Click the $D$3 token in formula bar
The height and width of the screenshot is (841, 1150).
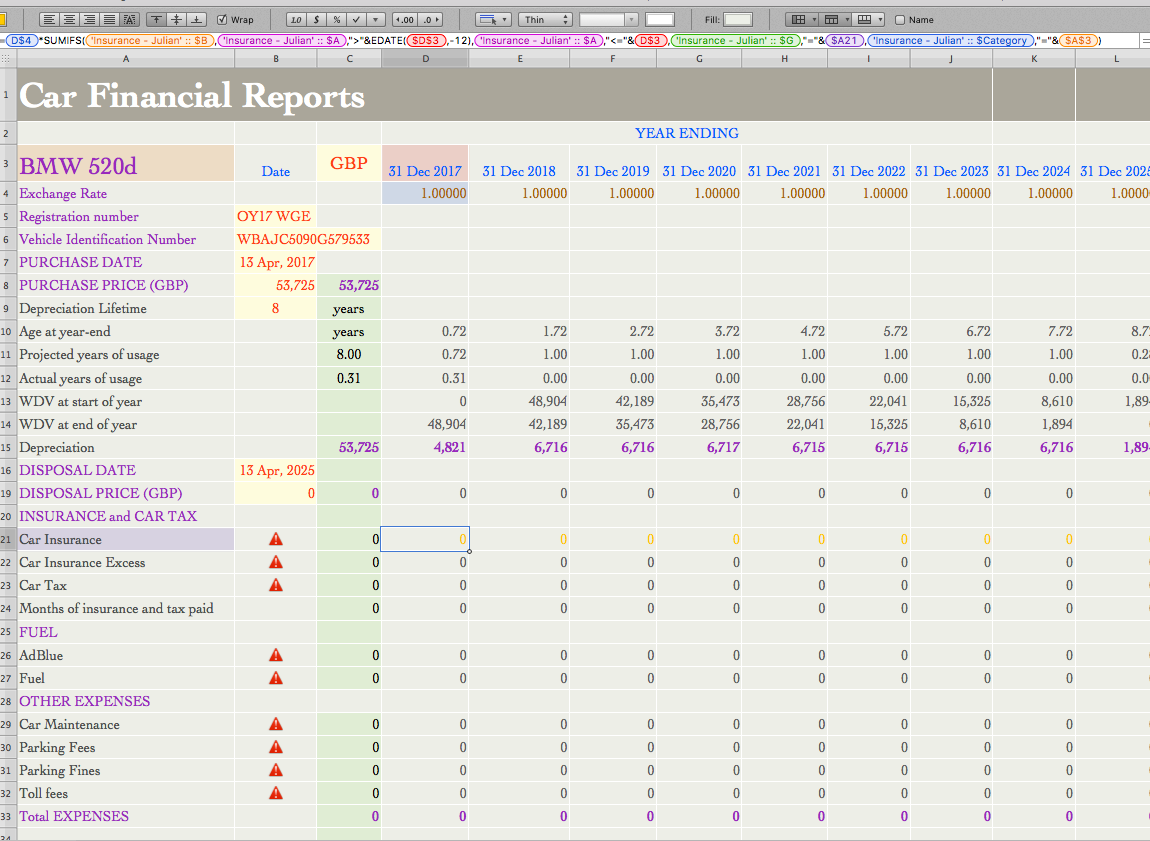click(425, 40)
